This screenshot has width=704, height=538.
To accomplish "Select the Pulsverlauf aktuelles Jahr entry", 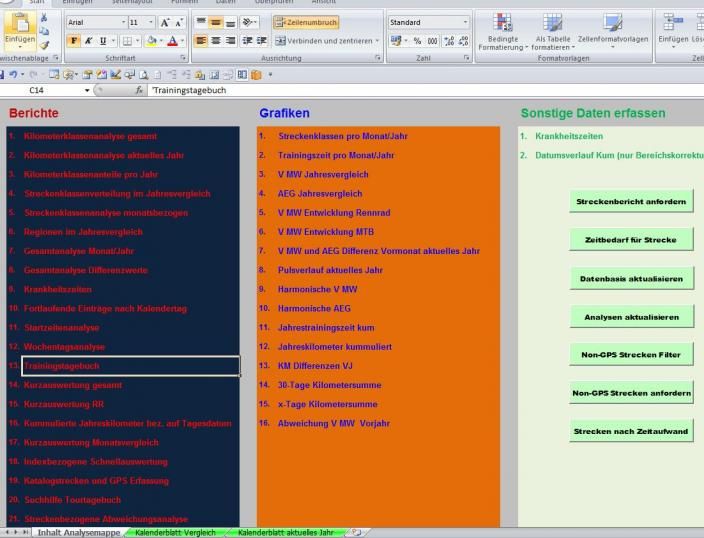I will click(x=330, y=270).
